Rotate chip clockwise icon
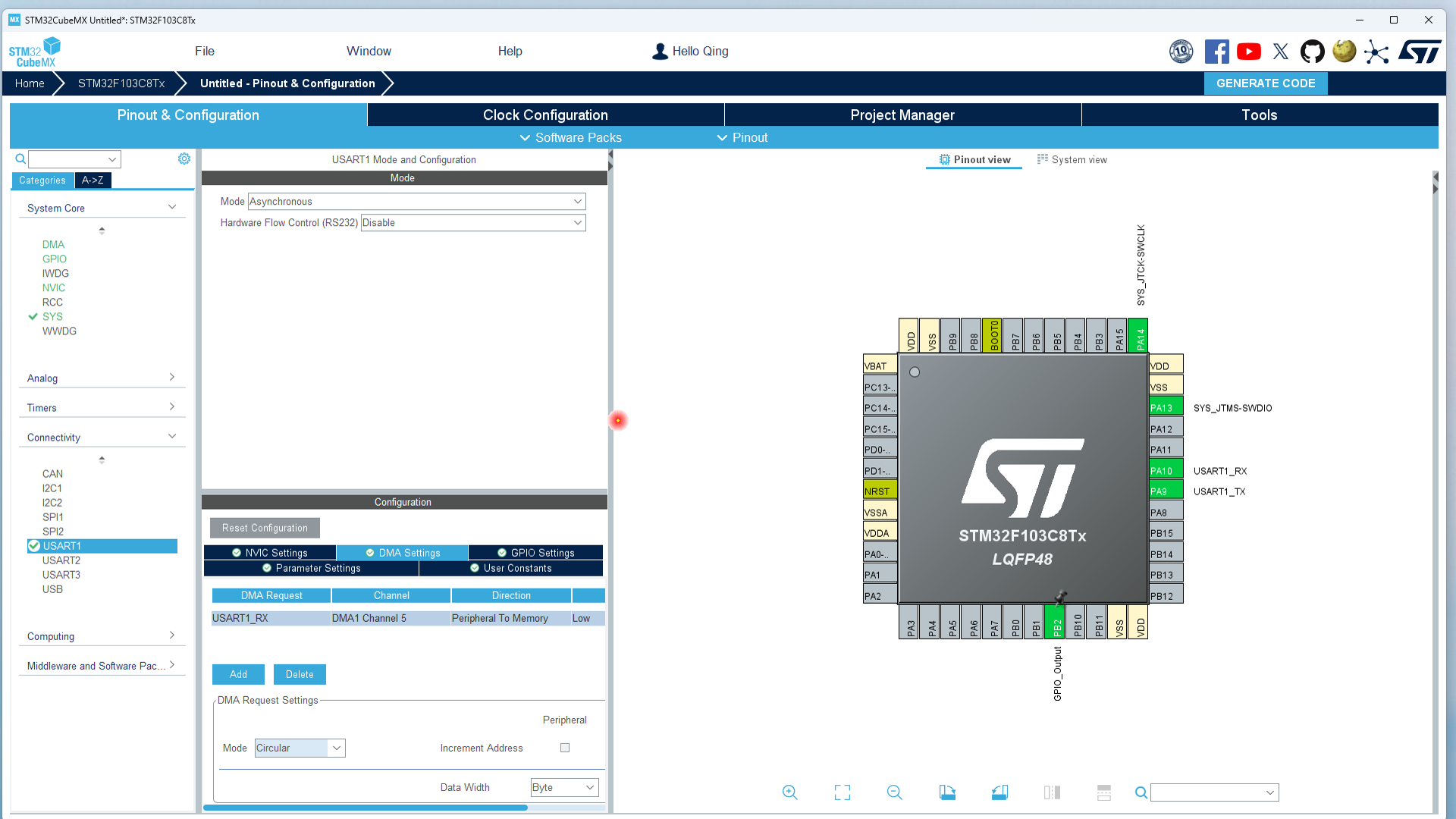Image resolution: width=1456 pixels, height=819 pixels. tap(947, 792)
